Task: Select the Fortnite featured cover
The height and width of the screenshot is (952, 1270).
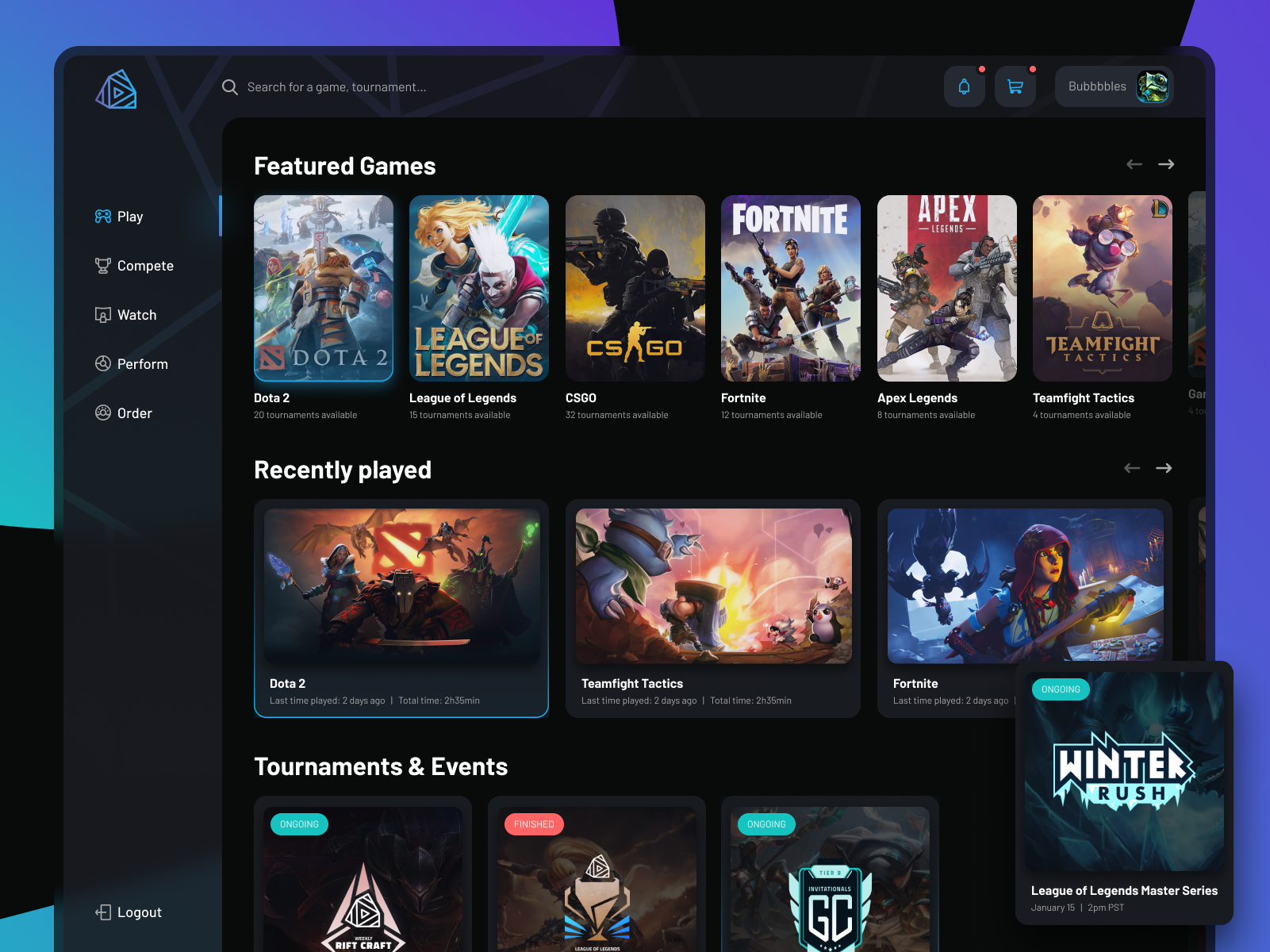Action: click(791, 288)
